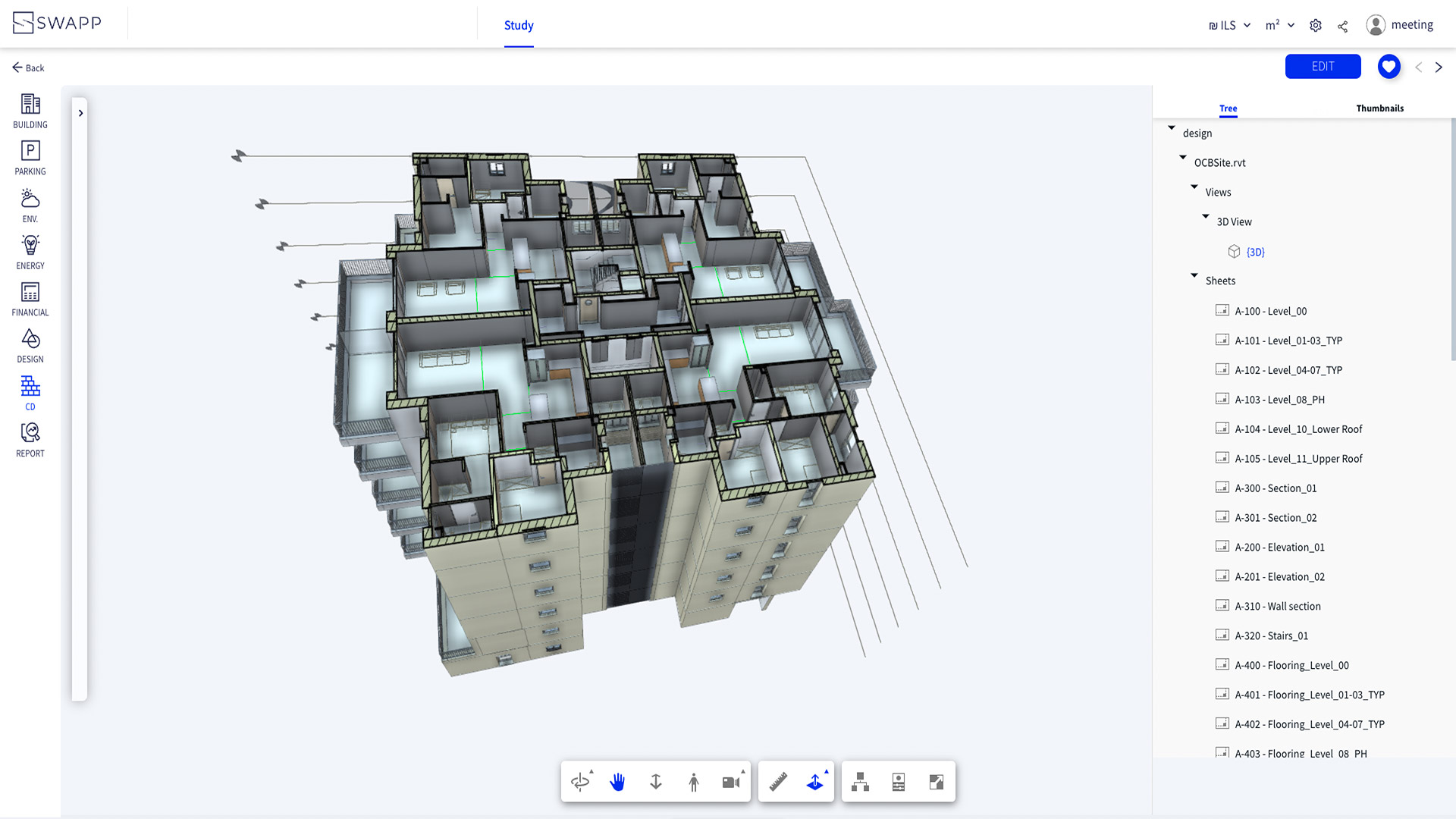The image size is (1456, 819).
Task: Toggle the Section analysis tool
Action: [815, 782]
